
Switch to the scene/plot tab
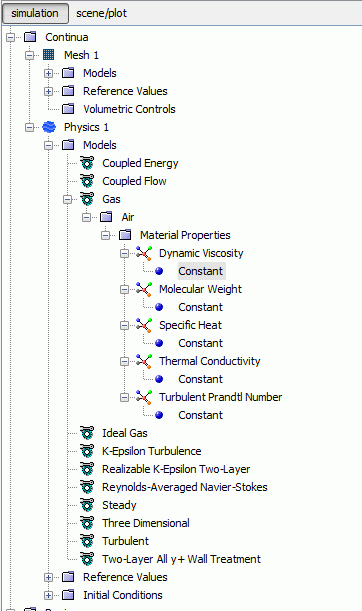coord(101,13)
